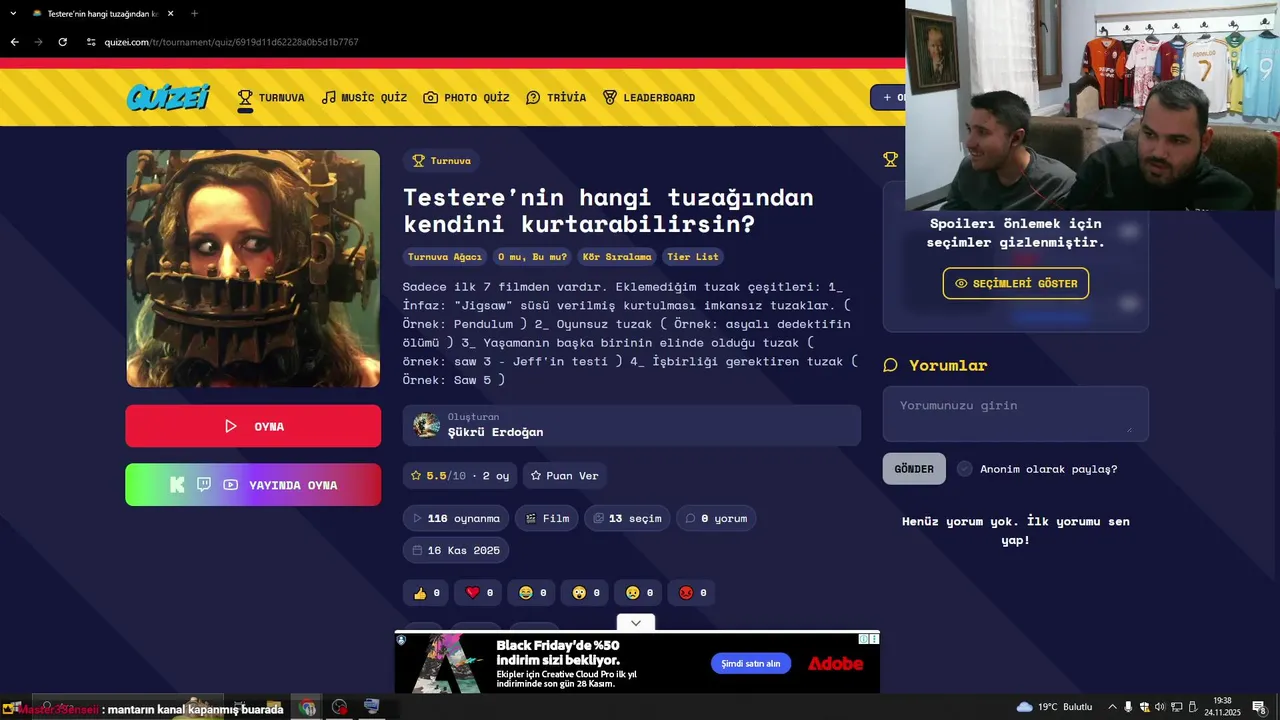The image size is (1280, 720).
Task: React with the sad emoji
Action: [x=639, y=593]
